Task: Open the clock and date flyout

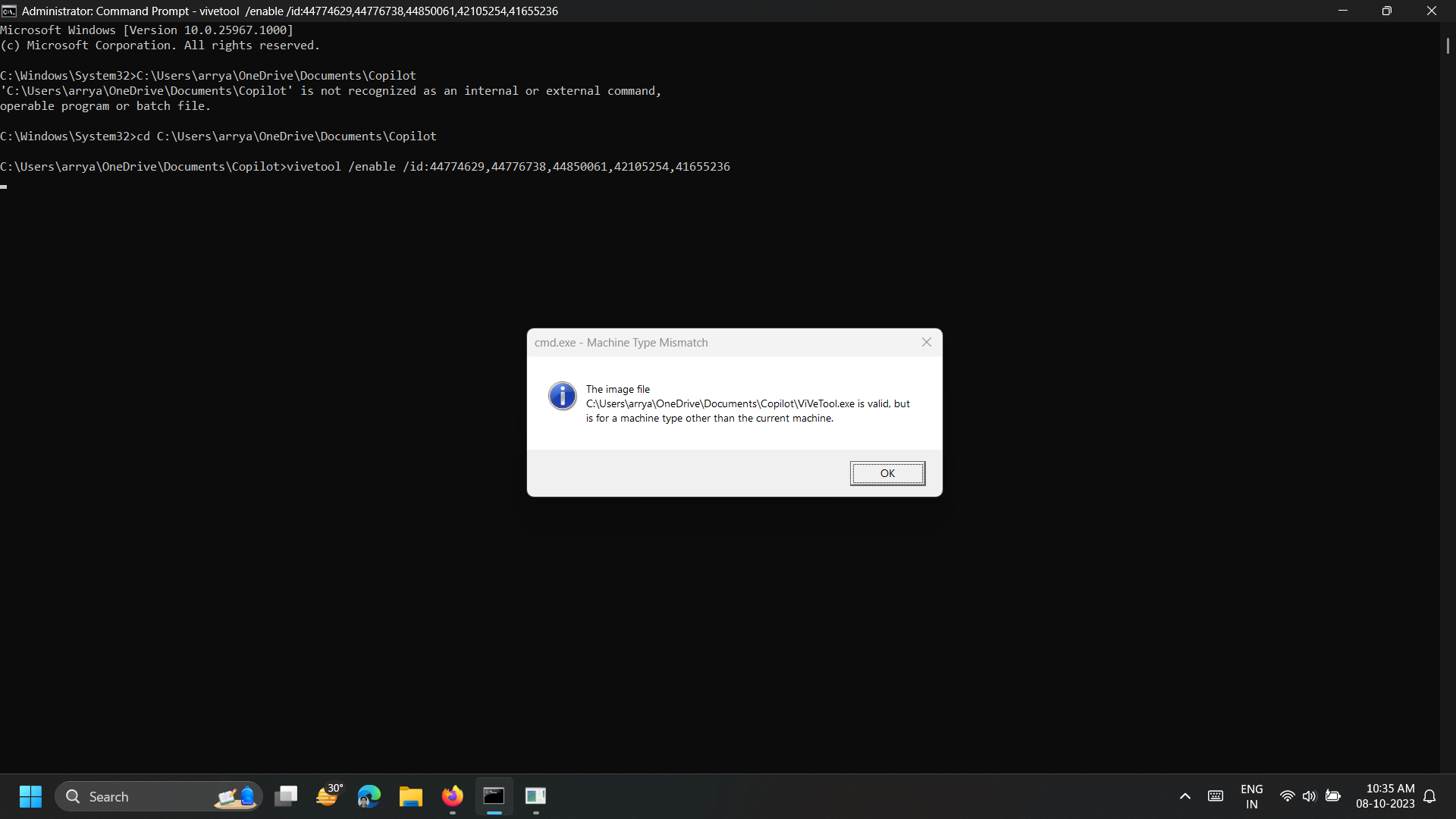Action: click(1386, 796)
